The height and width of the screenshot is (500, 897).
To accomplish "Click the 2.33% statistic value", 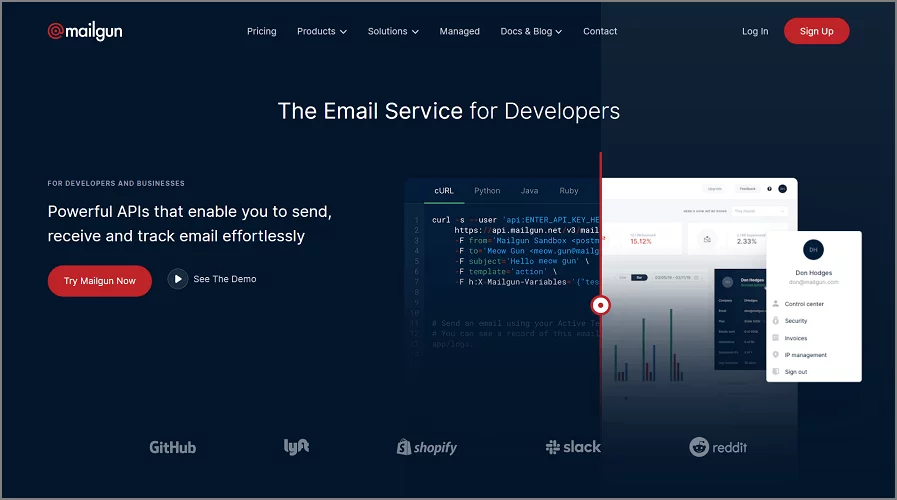I will click(747, 242).
